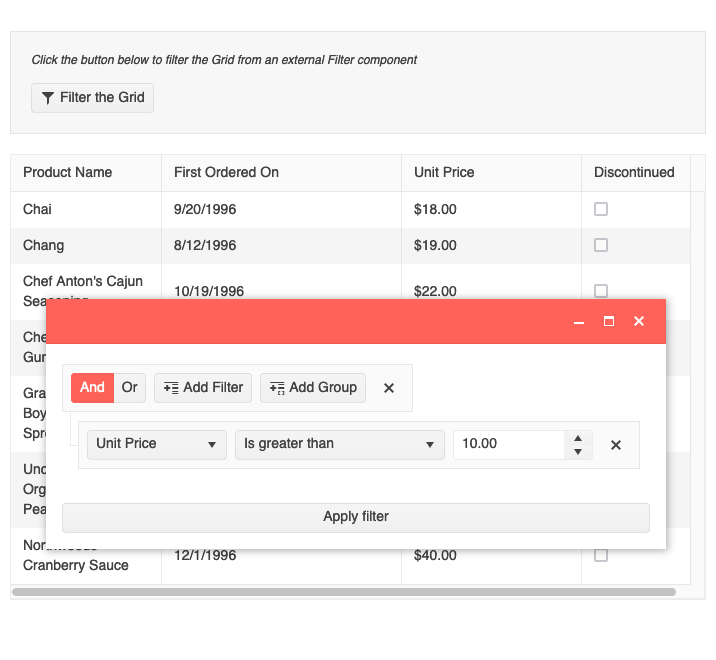Open the Is greater than operator dropdown
The height and width of the screenshot is (660, 716).
[x=340, y=444]
